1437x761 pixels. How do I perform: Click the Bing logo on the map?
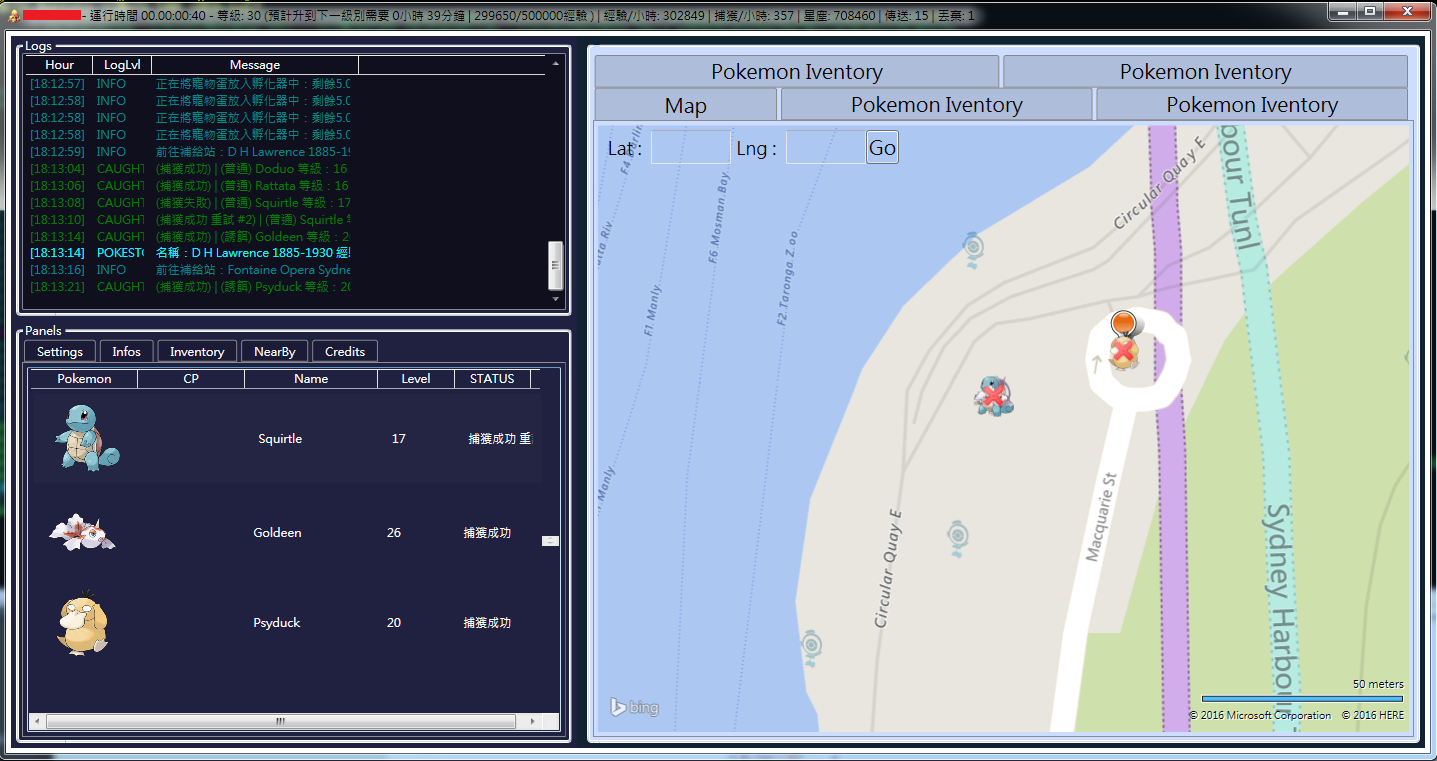tap(634, 708)
